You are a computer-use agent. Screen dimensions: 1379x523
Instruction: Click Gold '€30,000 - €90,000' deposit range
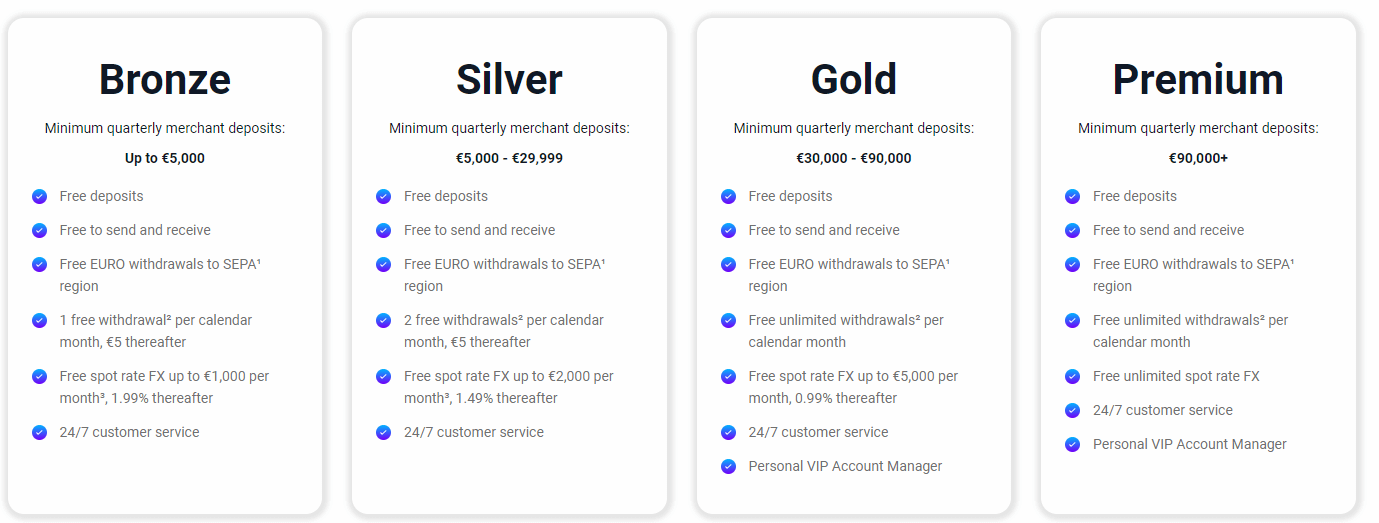tap(854, 158)
